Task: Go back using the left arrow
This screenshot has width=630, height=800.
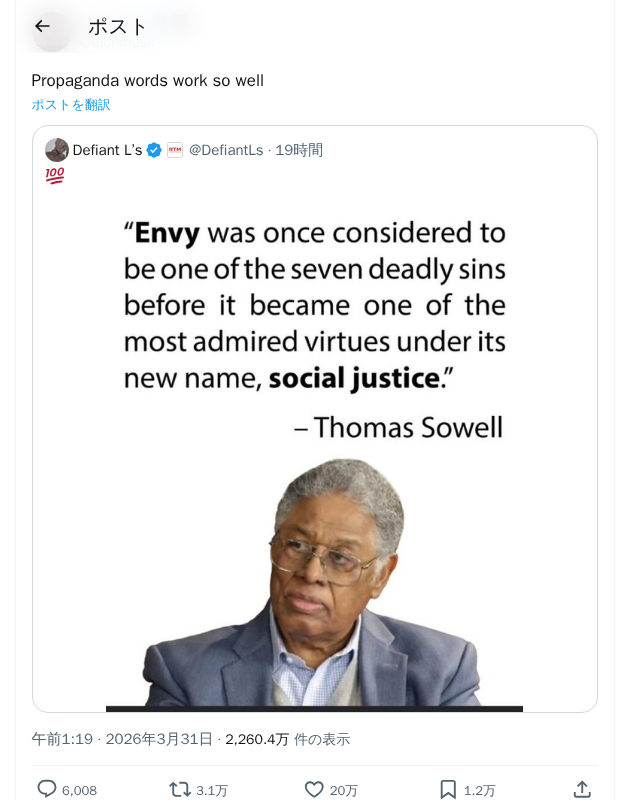Action: 42,26
